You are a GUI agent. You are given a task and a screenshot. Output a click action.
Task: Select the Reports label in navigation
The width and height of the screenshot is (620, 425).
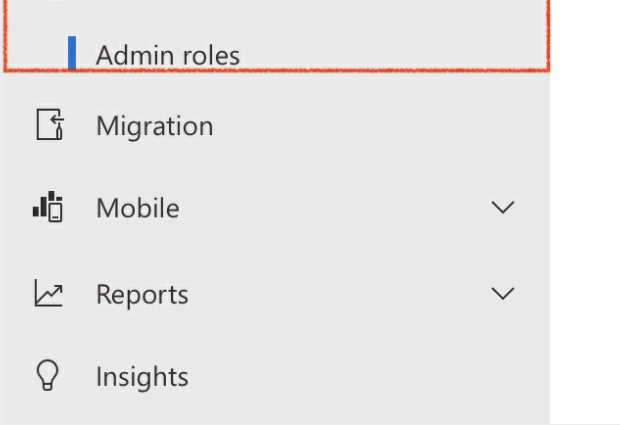pyautogui.click(x=142, y=295)
